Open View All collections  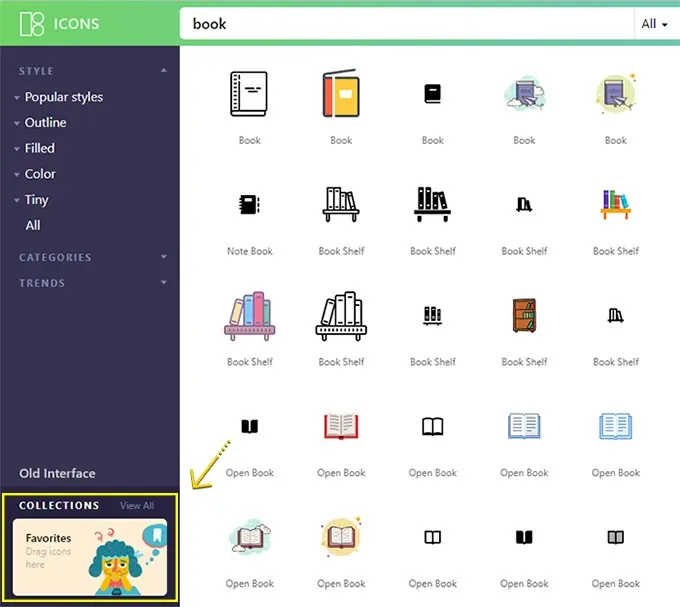(x=137, y=506)
